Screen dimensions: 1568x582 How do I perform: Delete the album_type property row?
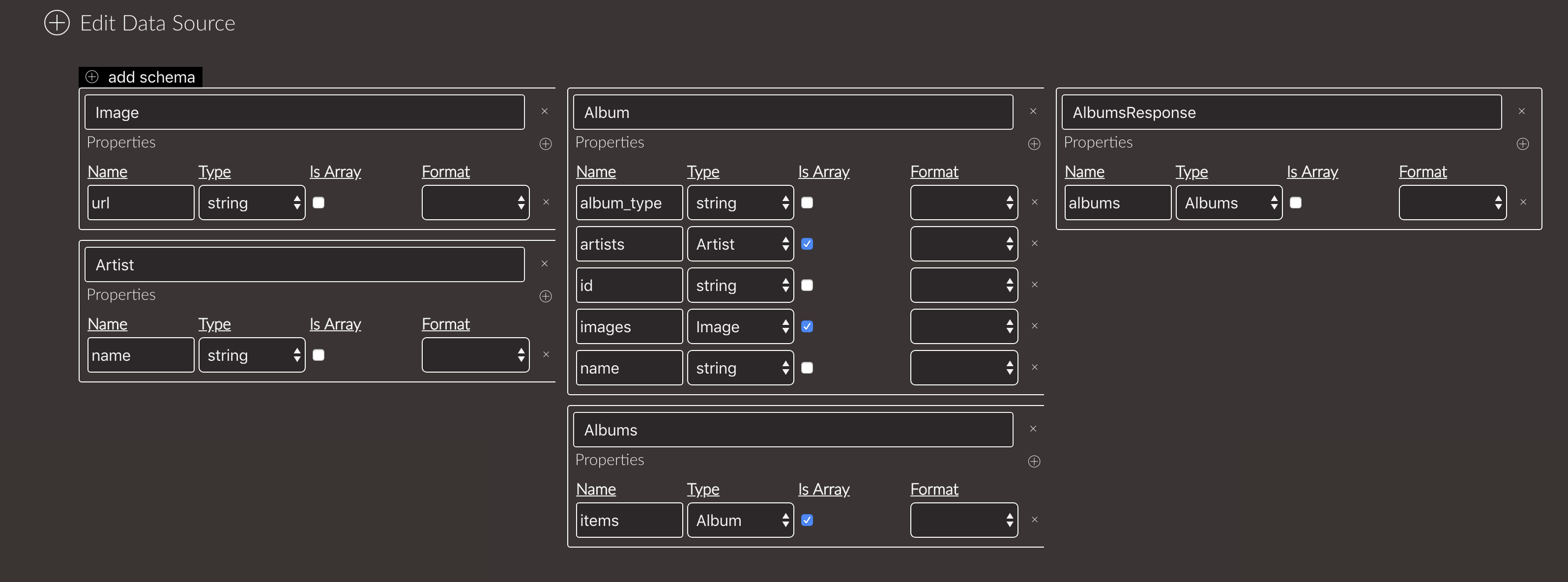click(x=1035, y=202)
